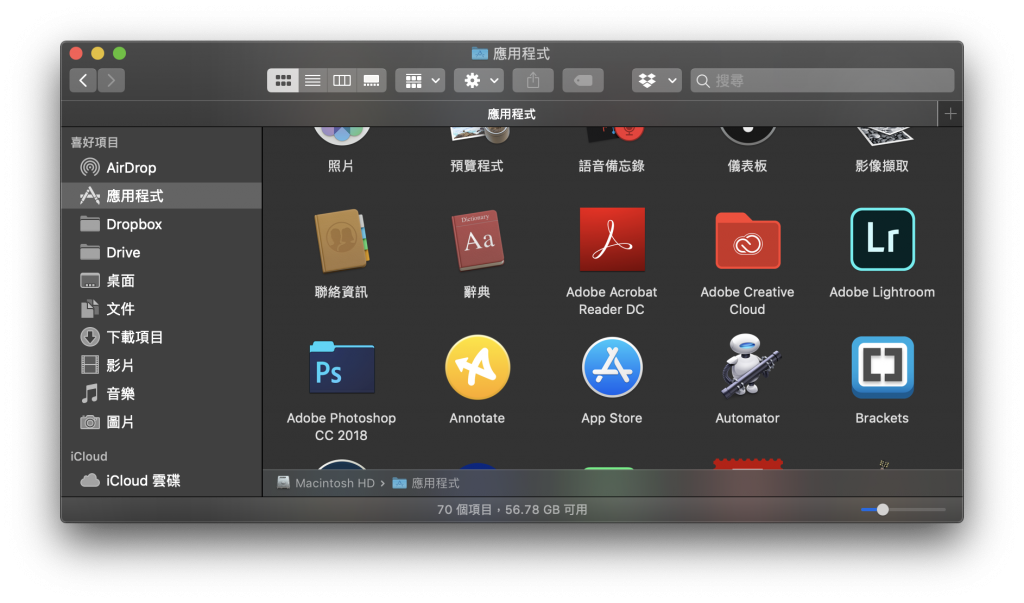Open the gear action menu
Screen dimensions: 1024x603
[479, 80]
